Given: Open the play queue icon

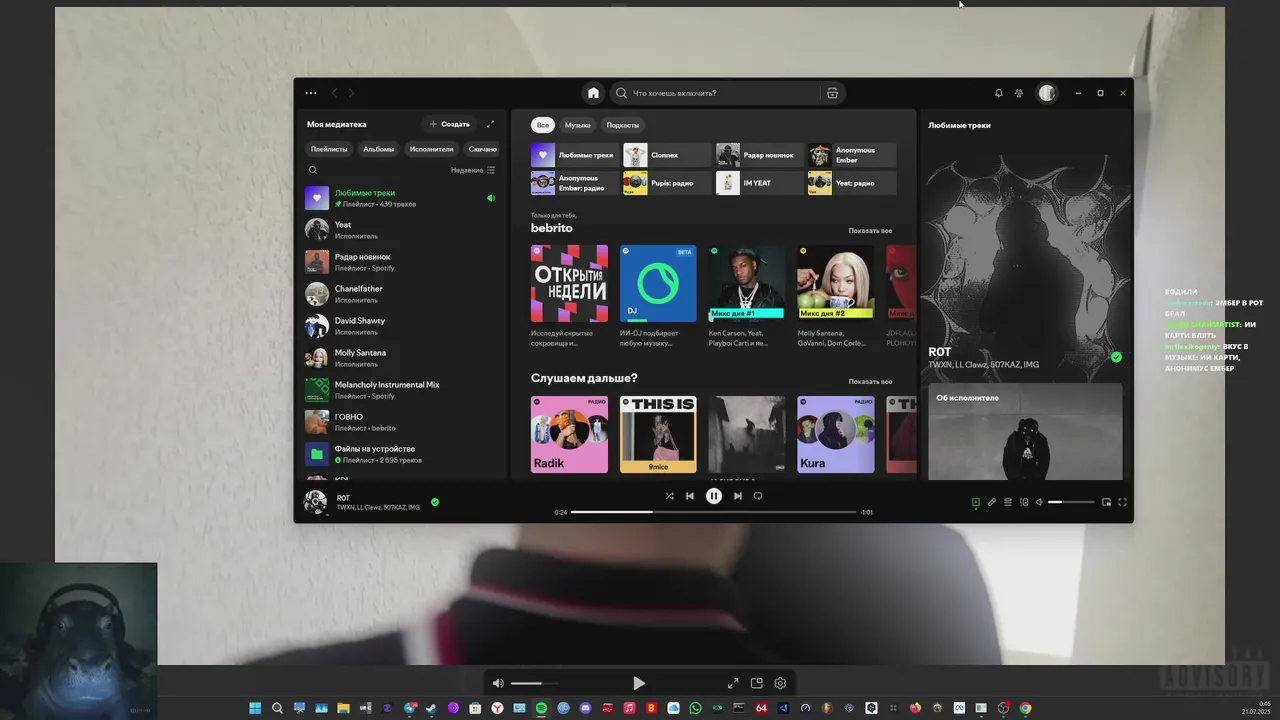Looking at the screenshot, I should click(x=1008, y=502).
